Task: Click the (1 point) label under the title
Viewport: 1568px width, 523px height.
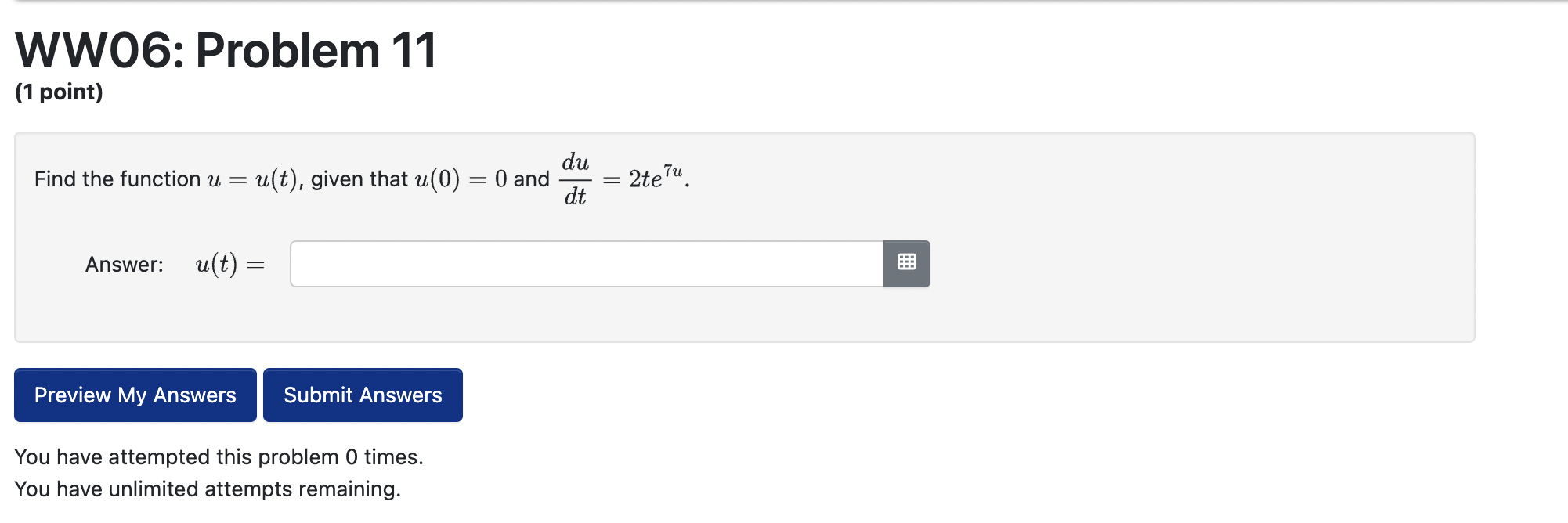Action: (58, 92)
